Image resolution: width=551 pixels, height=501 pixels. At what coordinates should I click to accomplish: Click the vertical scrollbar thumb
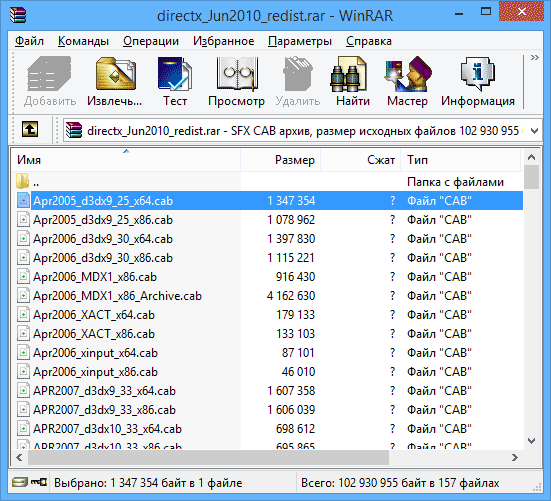pos(531,177)
